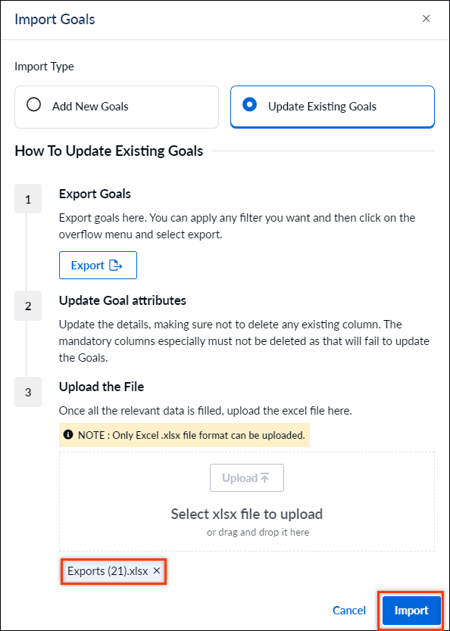450x631 pixels.
Task: Click the Cancel link
Action: tap(349, 610)
